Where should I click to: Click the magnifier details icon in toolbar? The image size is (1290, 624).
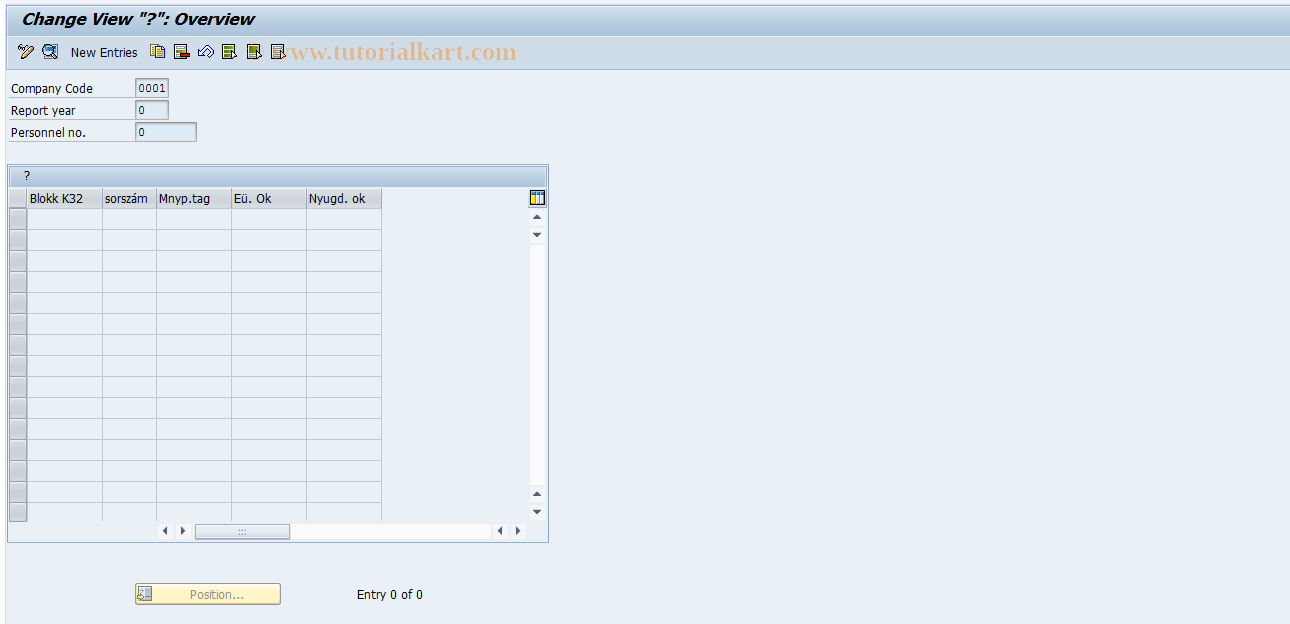point(50,52)
